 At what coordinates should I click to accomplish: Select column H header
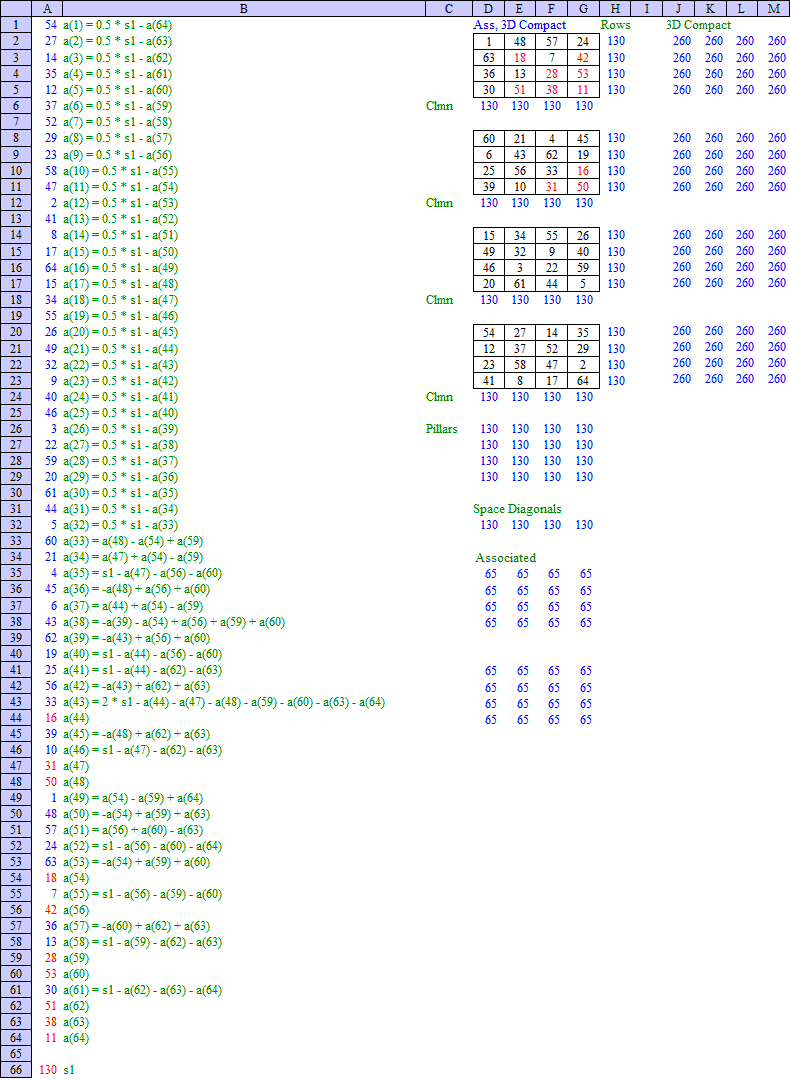point(615,9)
